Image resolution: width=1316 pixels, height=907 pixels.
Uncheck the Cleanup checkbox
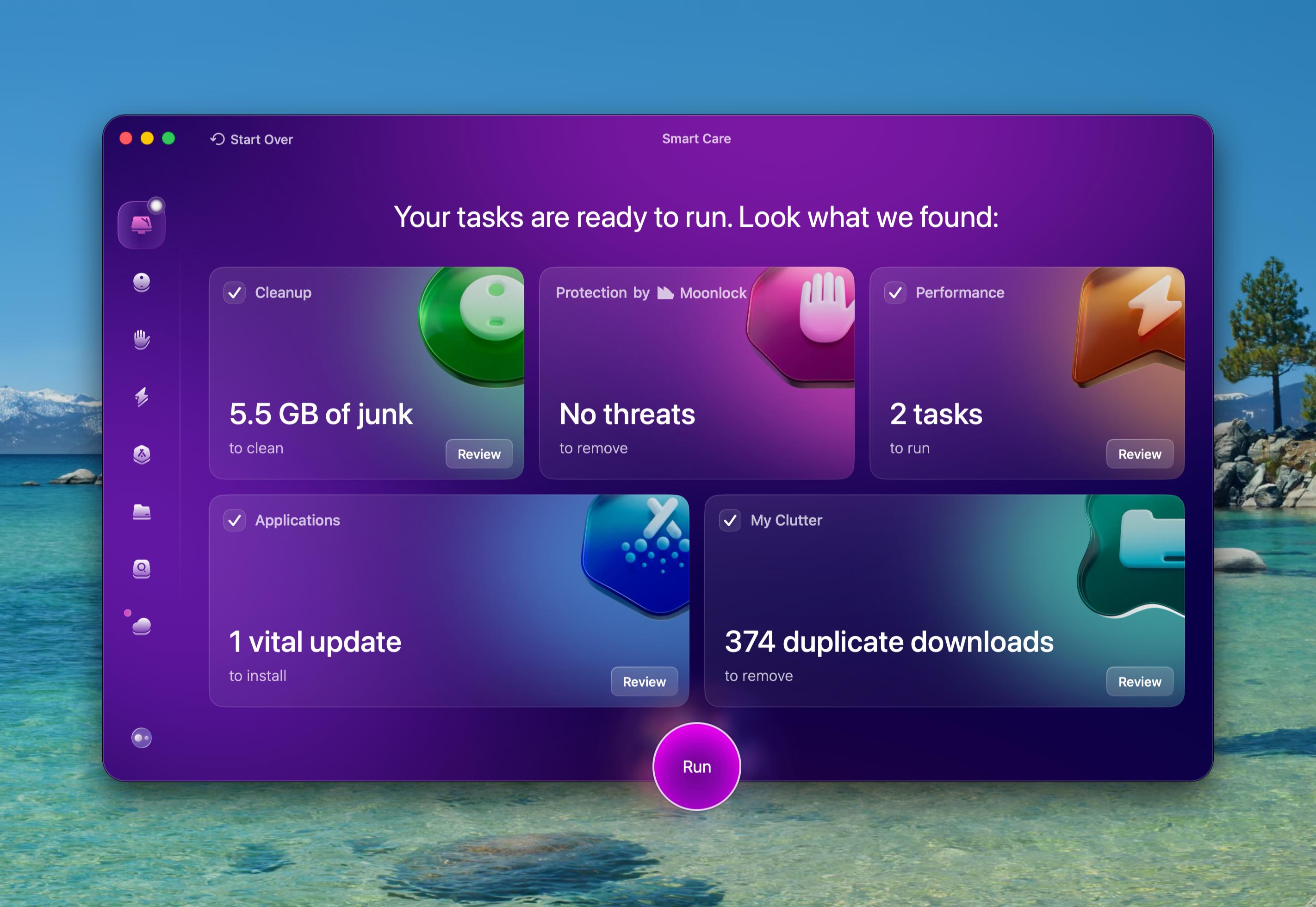coord(234,292)
